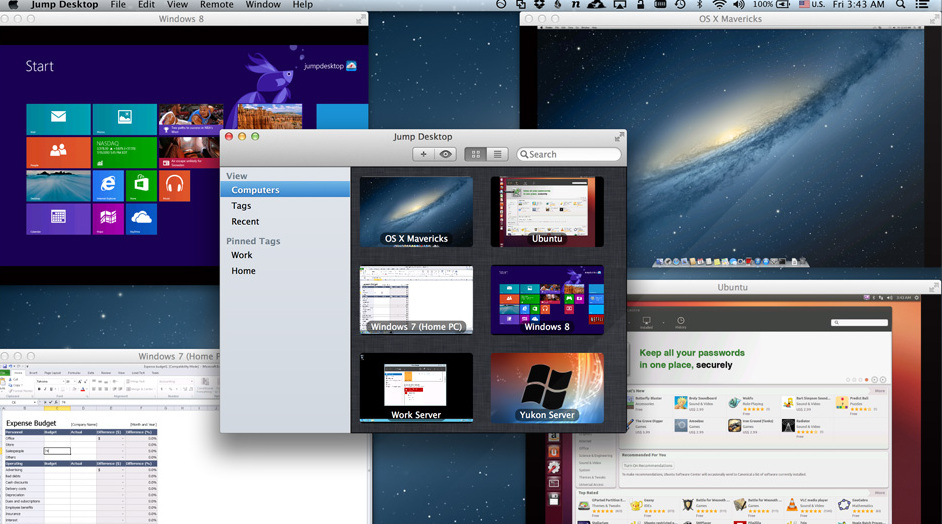Select Tags in the View sidebar

tap(241, 206)
